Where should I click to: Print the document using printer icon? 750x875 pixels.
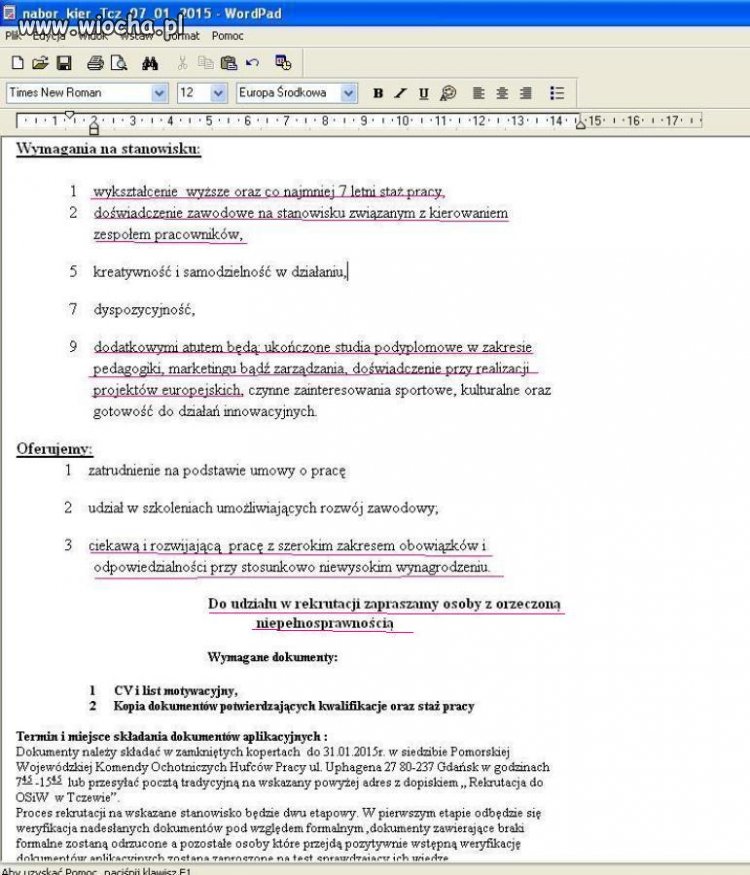(95, 62)
